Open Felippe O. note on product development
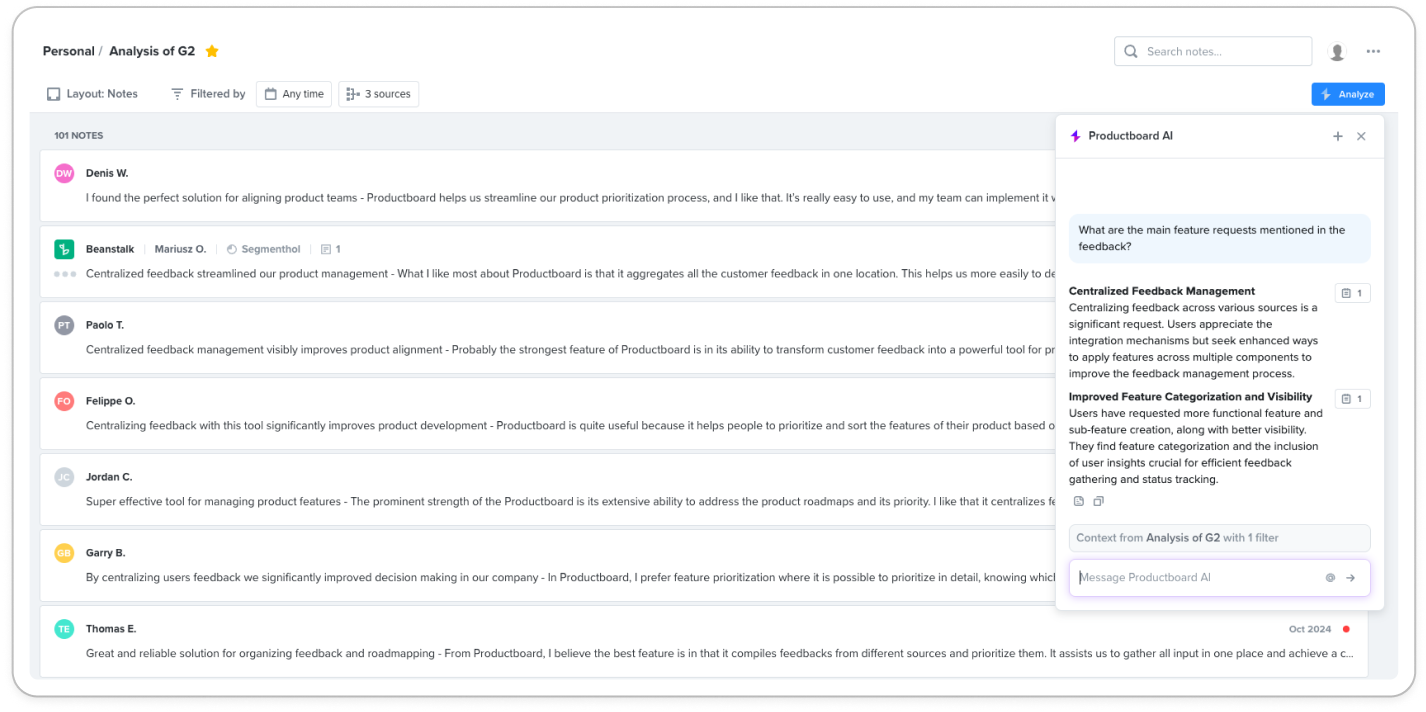 tap(548, 414)
